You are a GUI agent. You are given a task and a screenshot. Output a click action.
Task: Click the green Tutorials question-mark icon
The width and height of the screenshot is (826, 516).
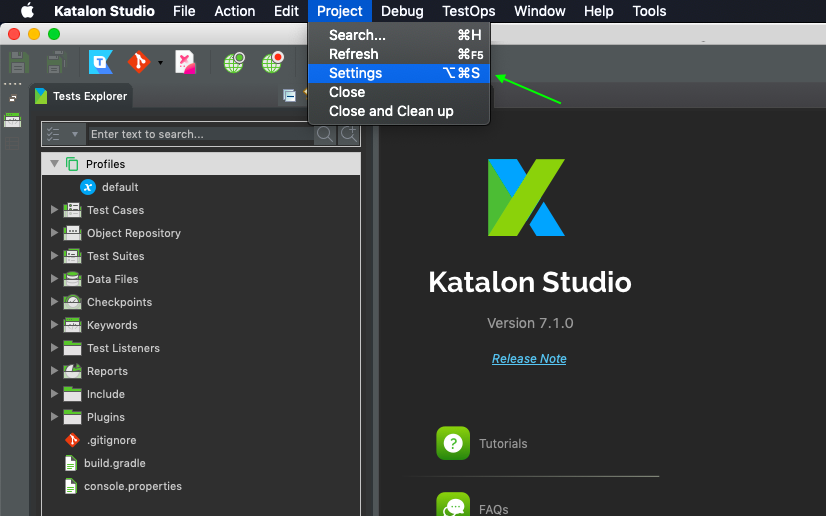pyautogui.click(x=453, y=443)
